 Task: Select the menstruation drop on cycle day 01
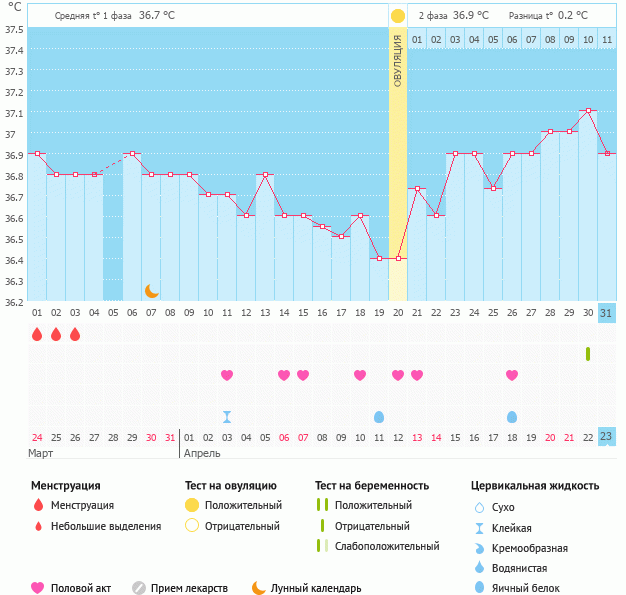37,334
